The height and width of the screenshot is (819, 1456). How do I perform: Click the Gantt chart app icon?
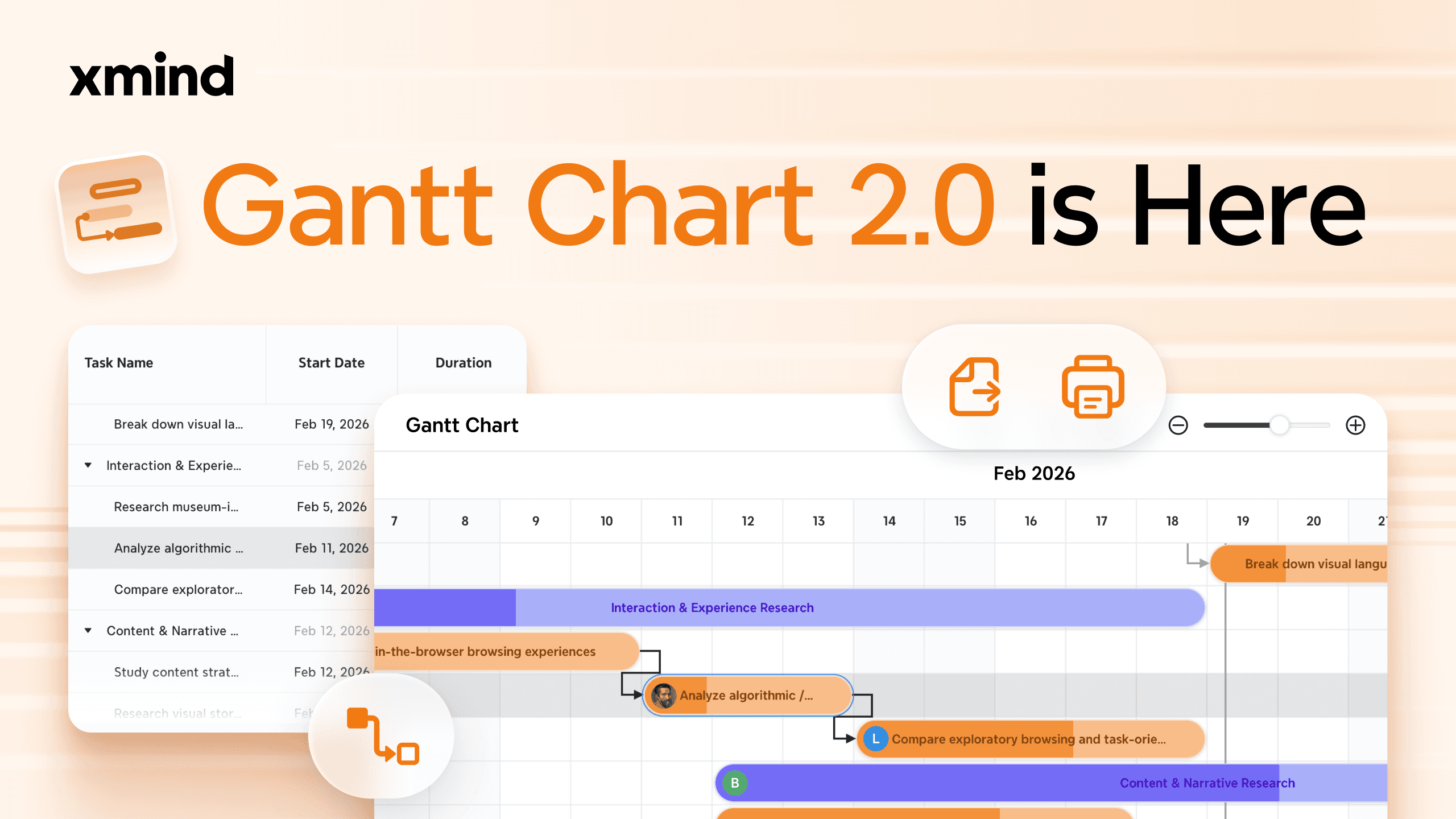pos(117,213)
